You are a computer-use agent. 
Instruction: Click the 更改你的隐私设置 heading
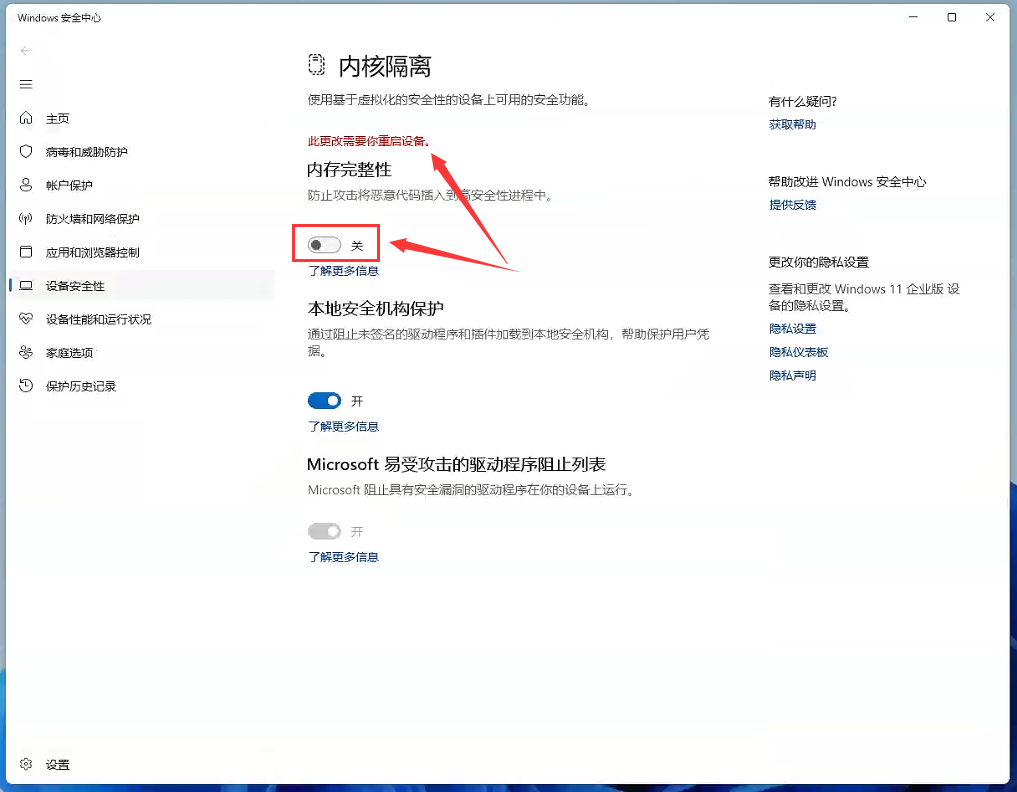tap(819, 262)
